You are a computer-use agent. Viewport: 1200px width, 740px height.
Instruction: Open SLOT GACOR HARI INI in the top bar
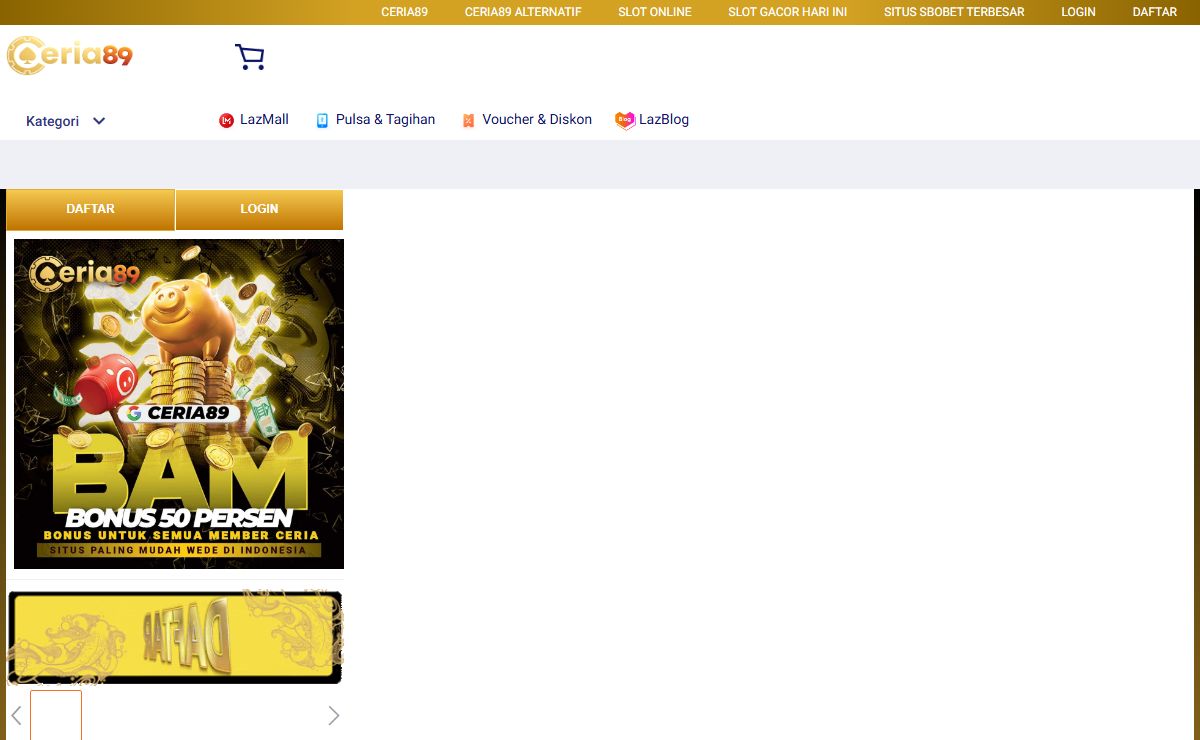click(x=787, y=12)
